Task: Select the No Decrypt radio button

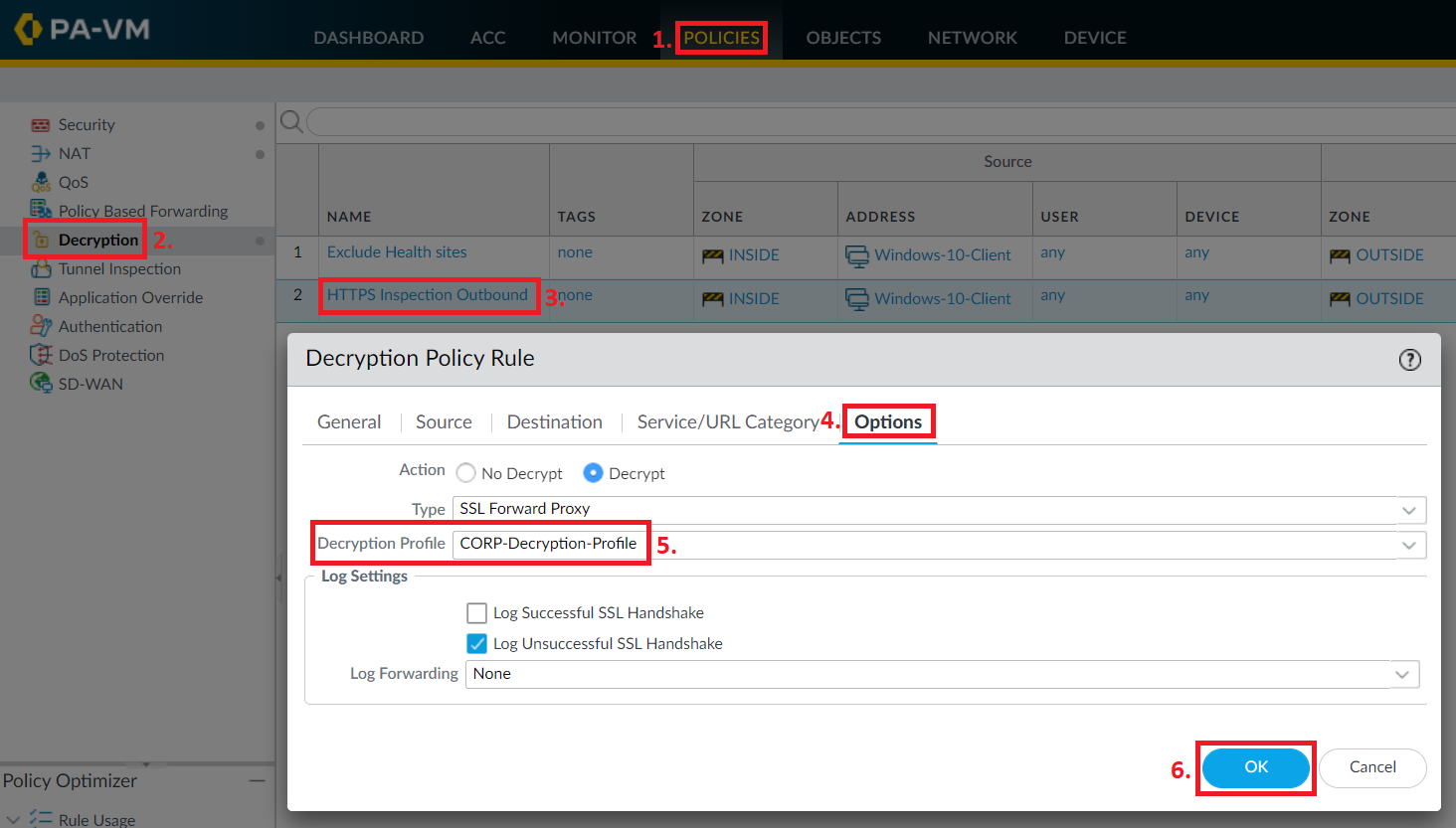Action: pos(465,473)
